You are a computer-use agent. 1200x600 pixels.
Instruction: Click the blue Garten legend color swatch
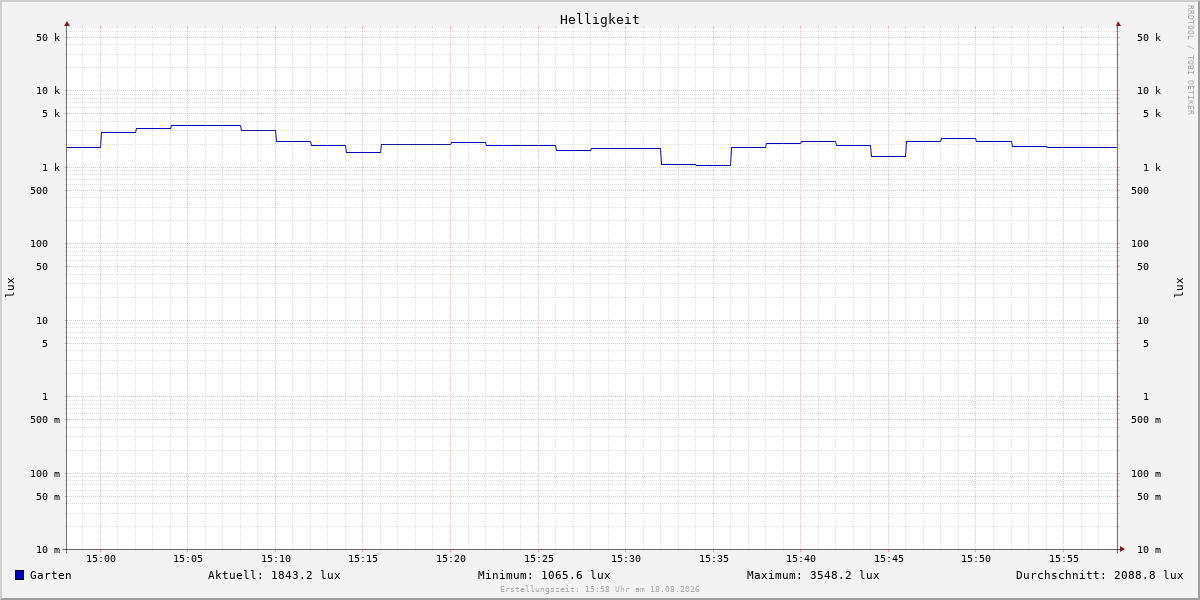point(19,575)
